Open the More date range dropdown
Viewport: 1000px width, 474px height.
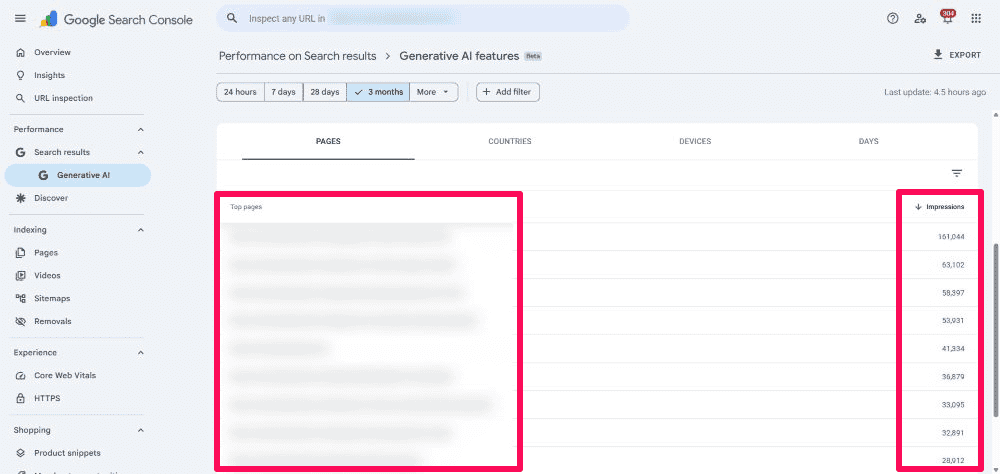tap(434, 92)
